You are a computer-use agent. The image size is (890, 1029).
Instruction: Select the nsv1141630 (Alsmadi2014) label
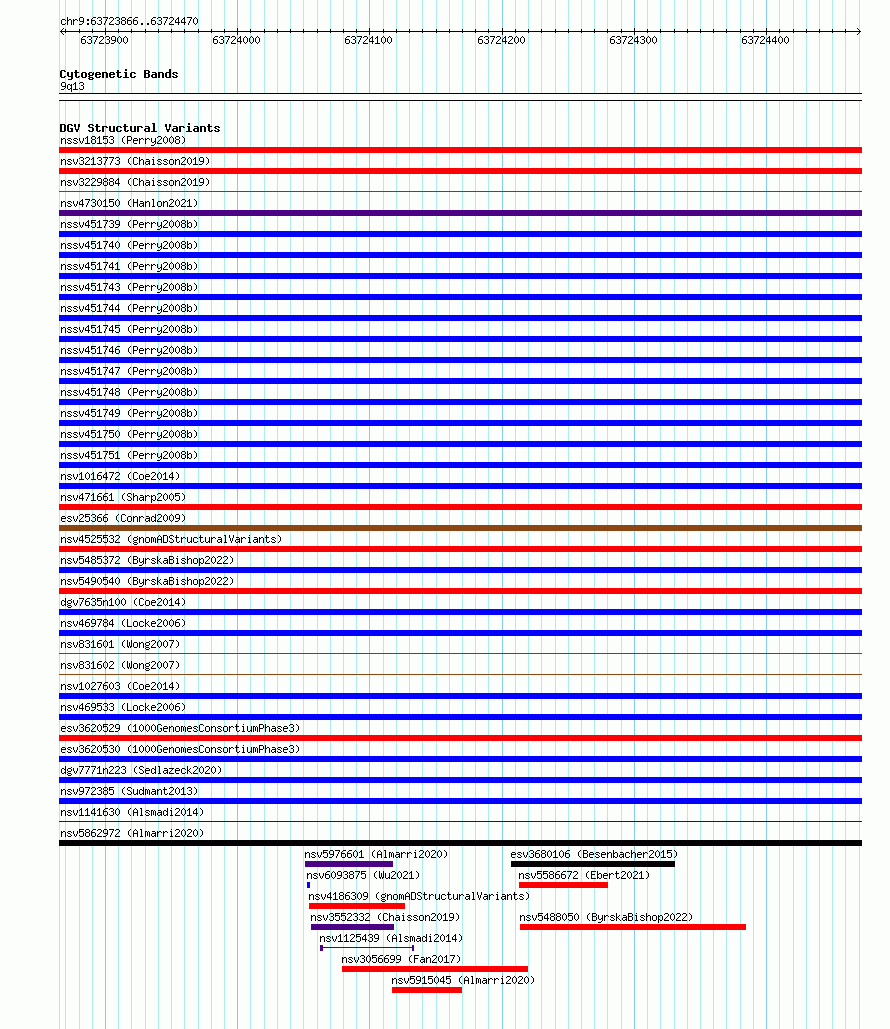click(x=132, y=812)
